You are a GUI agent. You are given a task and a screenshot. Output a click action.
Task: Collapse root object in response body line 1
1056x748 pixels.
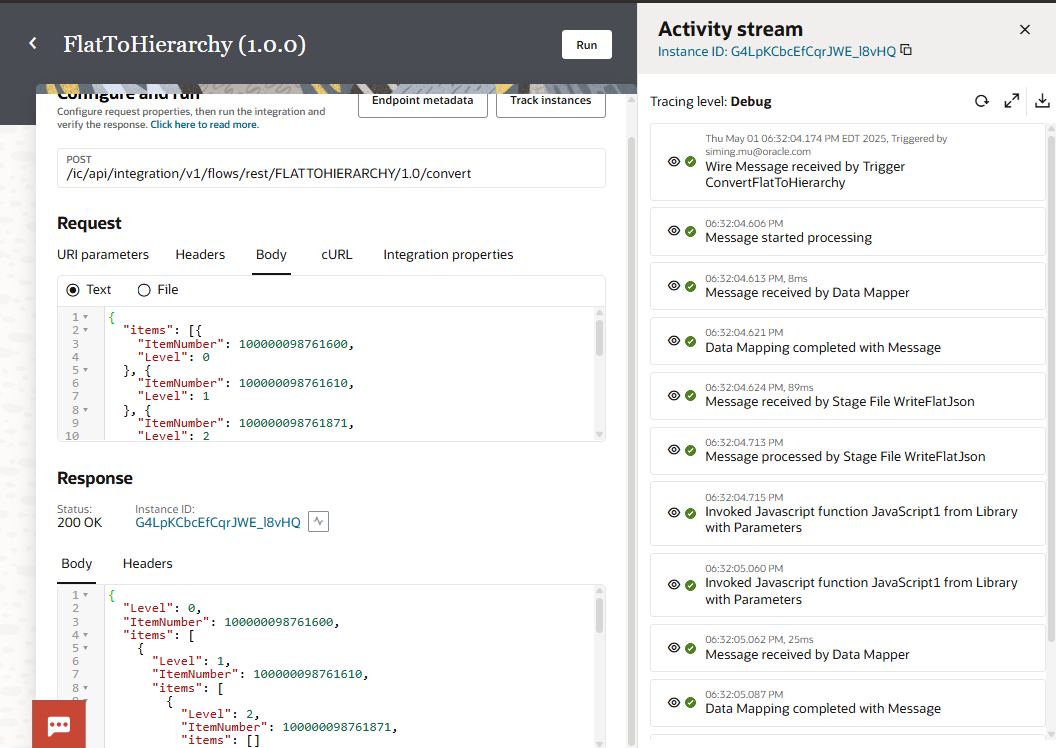click(86, 596)
